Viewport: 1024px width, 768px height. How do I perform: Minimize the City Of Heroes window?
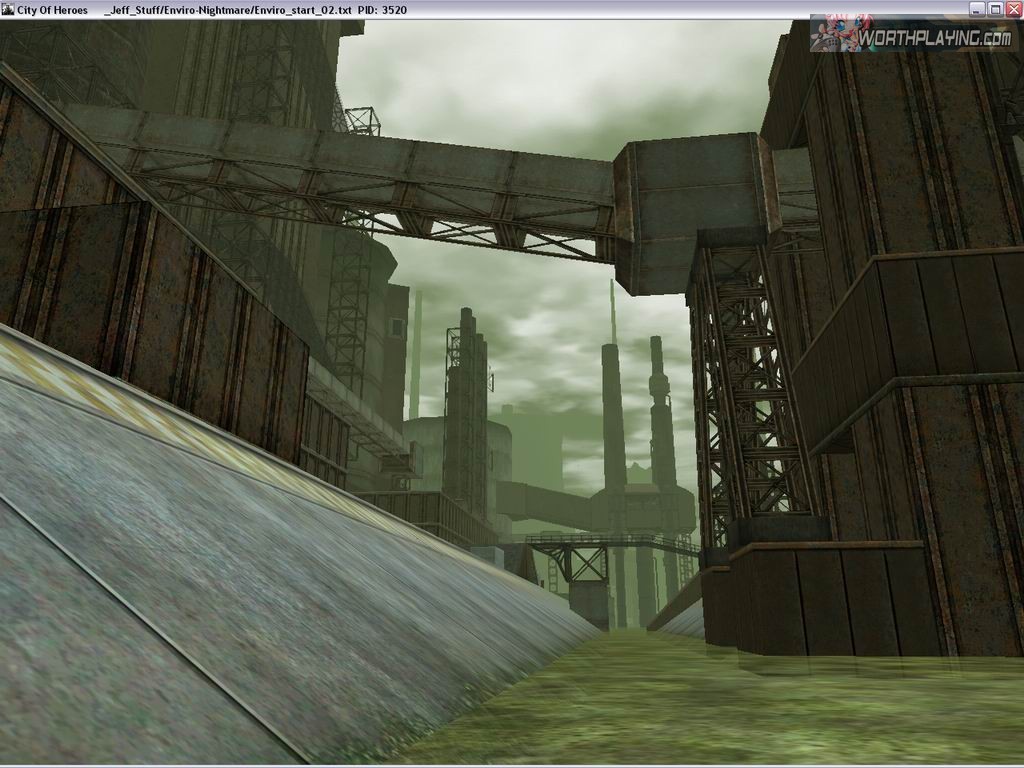tap(977, 9)
